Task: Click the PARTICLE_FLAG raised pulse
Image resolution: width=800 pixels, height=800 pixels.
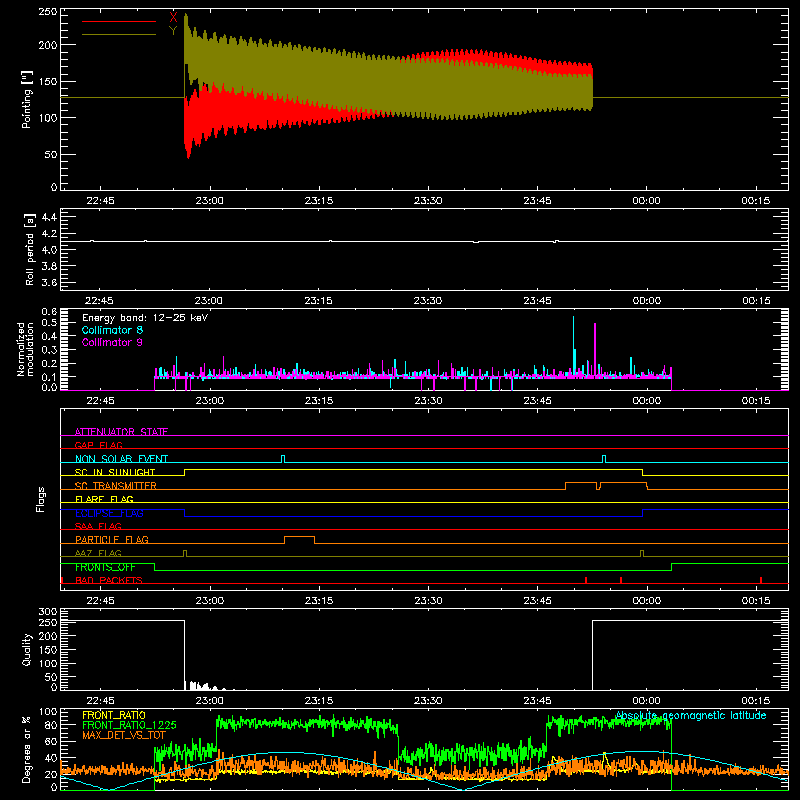Action: click(299, 540)
